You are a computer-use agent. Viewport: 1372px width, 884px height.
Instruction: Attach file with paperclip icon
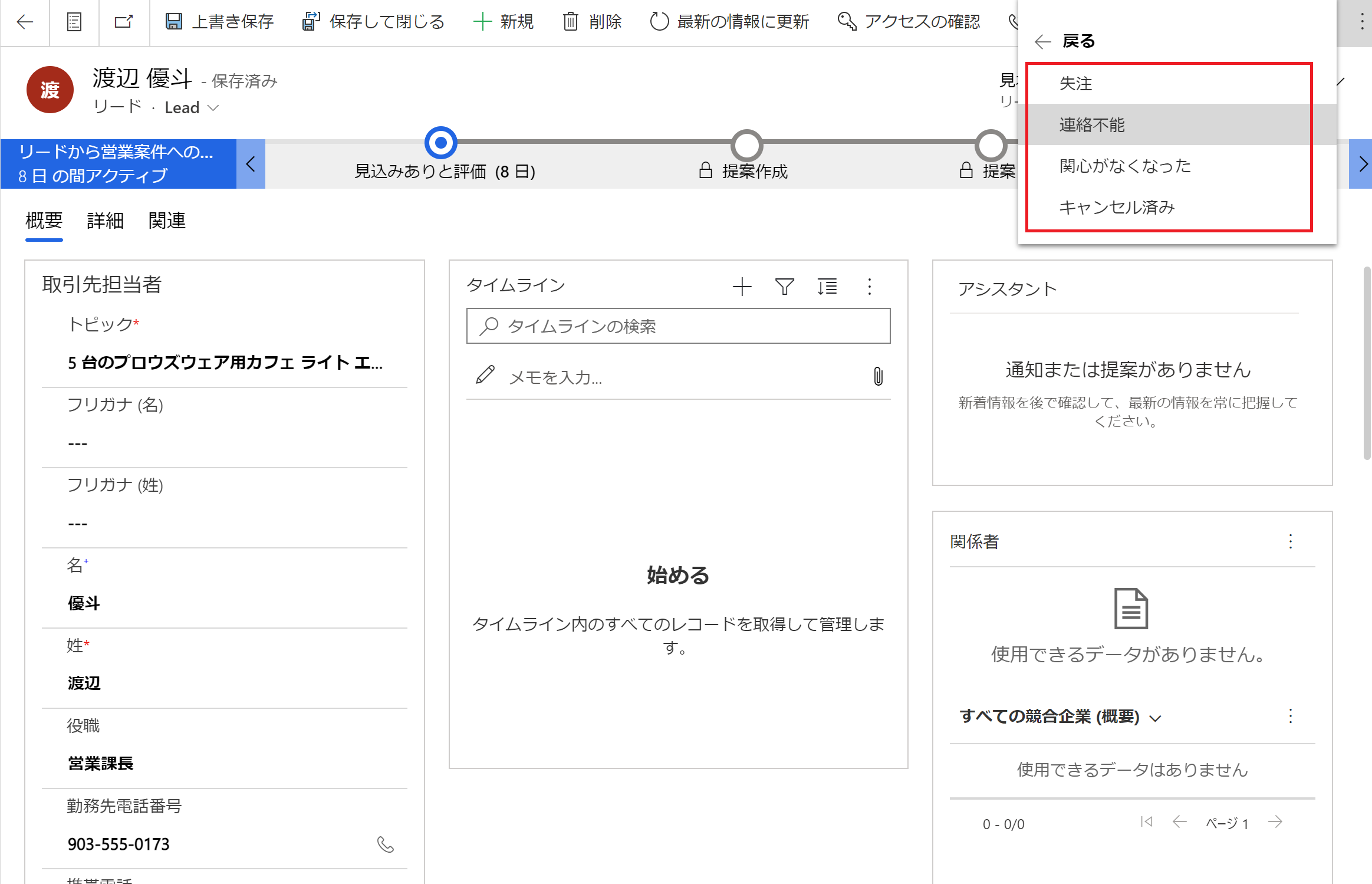tap(878, 376)
